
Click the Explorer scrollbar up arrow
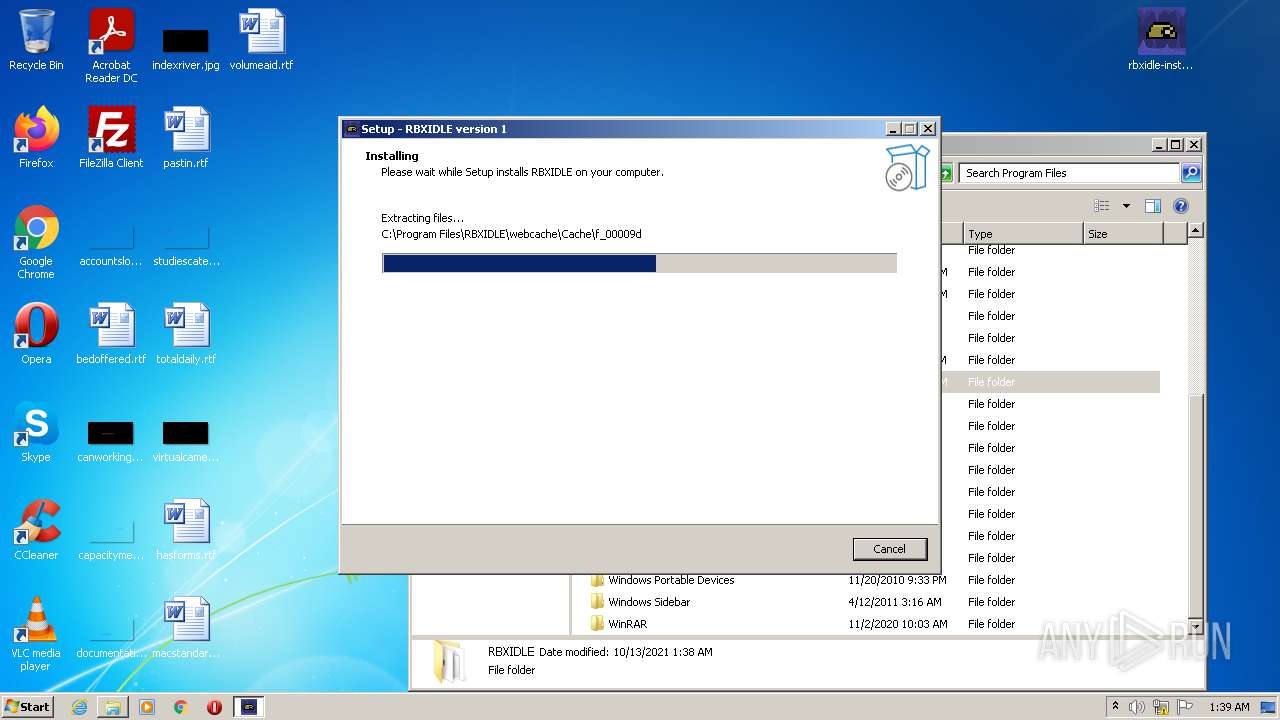[1195, 231]
